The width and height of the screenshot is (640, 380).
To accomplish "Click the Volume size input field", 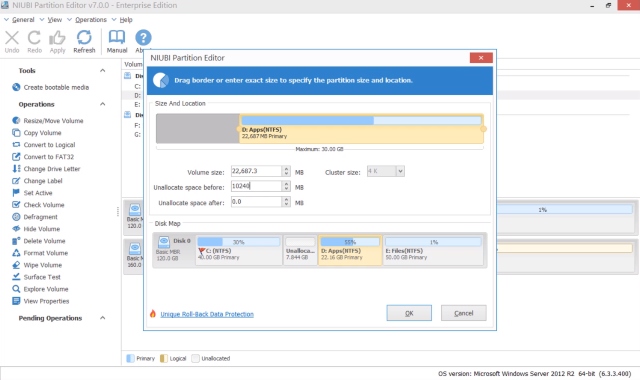I will click(256, 171).
